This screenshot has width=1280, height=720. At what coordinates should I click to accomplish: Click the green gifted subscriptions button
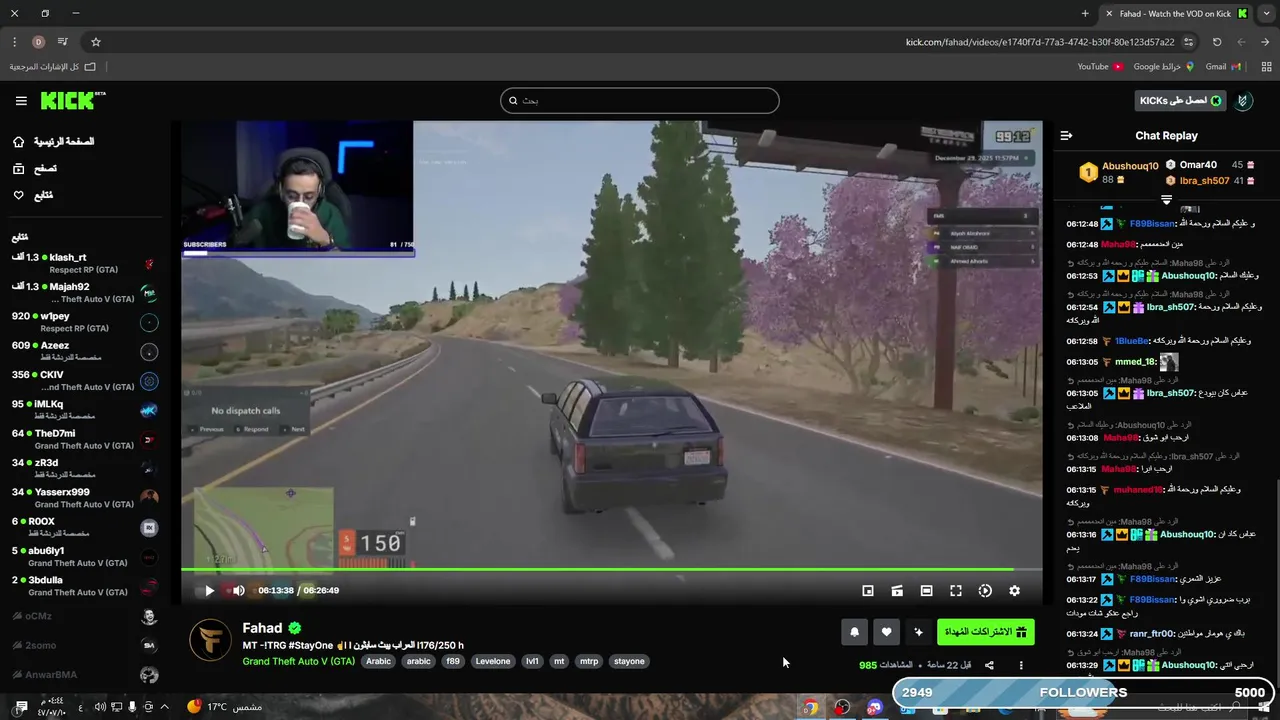point(985,632)
